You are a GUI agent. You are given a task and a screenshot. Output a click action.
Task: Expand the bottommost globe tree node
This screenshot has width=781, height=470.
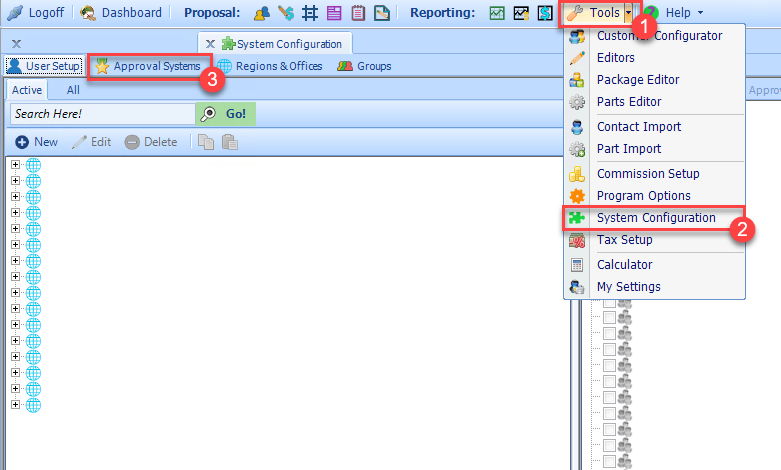(x=15, y=405)
